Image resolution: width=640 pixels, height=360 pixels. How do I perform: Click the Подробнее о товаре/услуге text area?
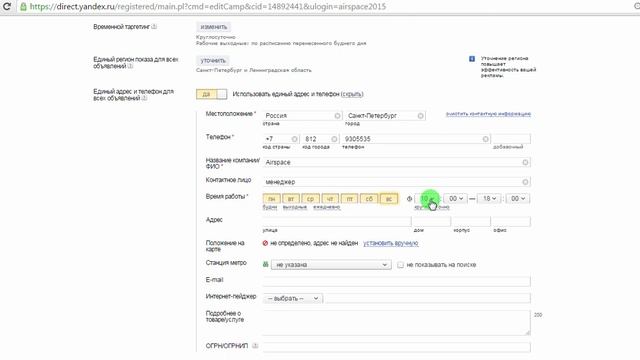(396, 323)
